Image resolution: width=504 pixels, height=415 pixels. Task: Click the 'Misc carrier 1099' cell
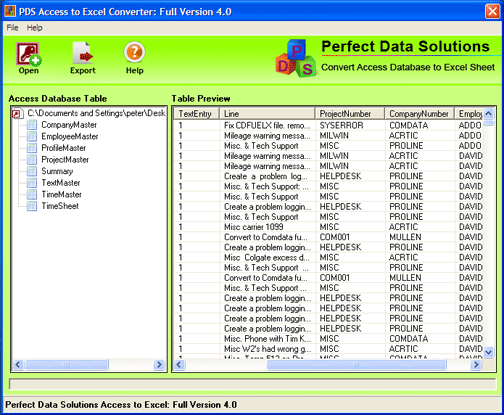[267, 227]
